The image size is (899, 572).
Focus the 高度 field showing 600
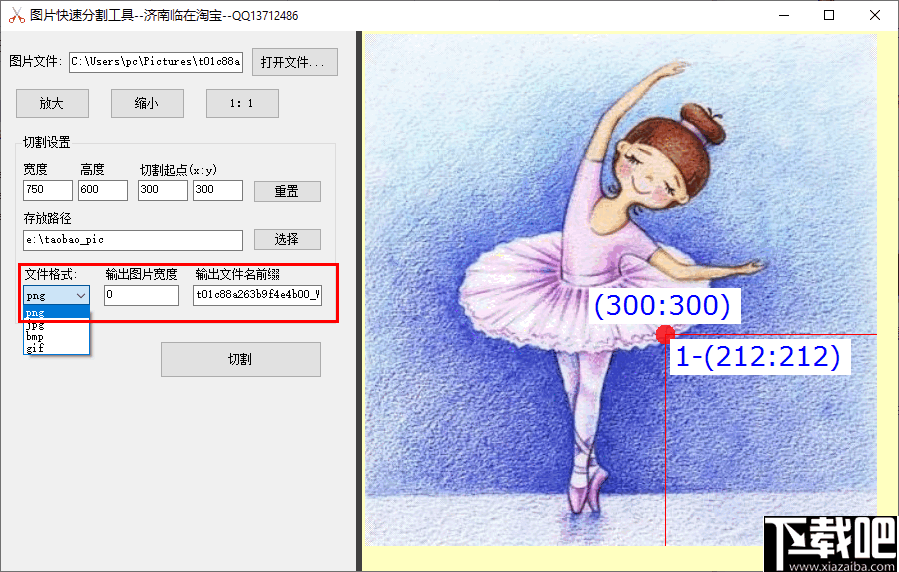pos(103,190)
